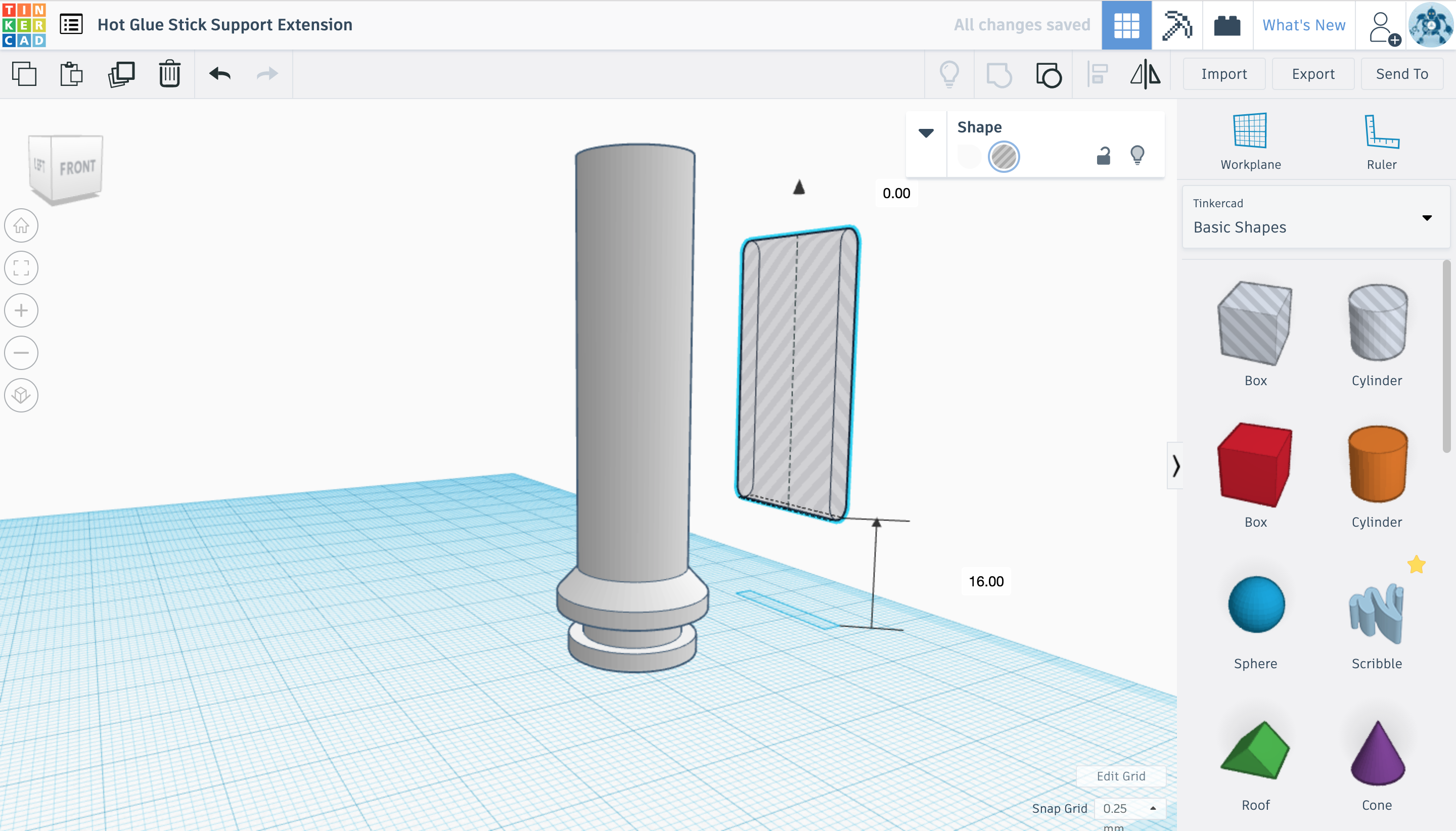Delete selection with the trash icon

point(169,74)
